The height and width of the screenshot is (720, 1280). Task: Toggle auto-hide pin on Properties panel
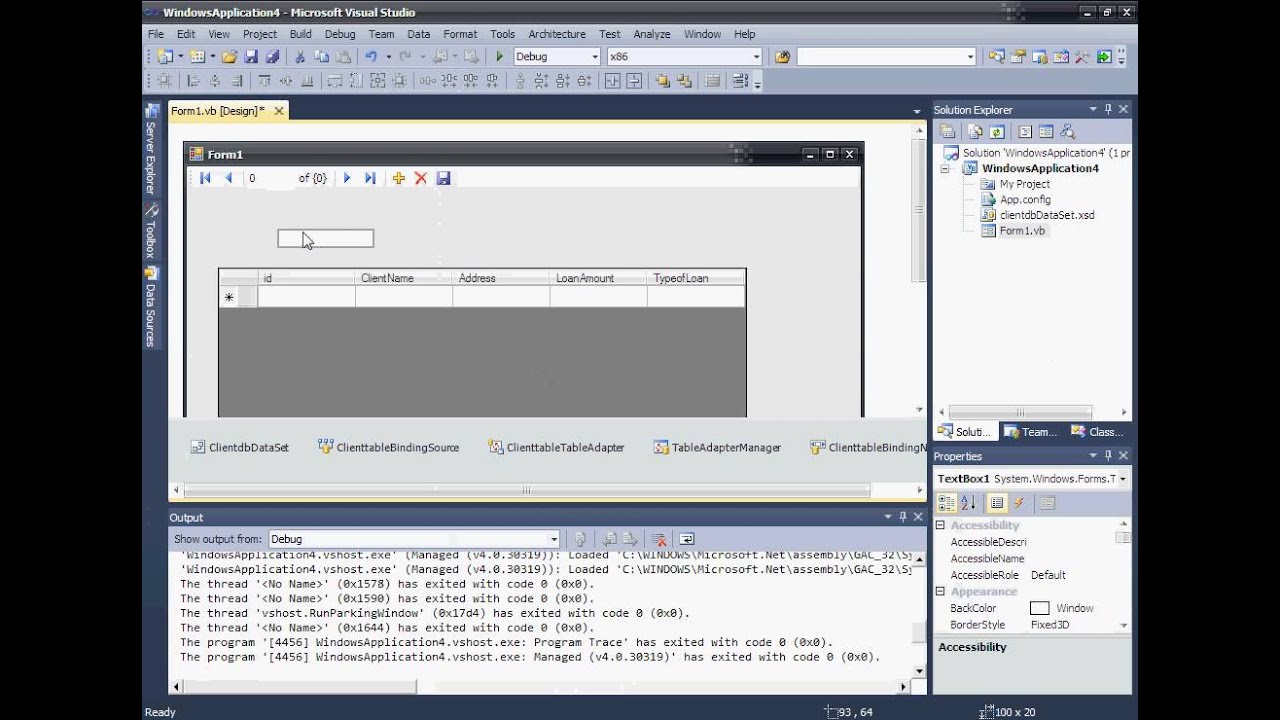(x=1108, y=456)
